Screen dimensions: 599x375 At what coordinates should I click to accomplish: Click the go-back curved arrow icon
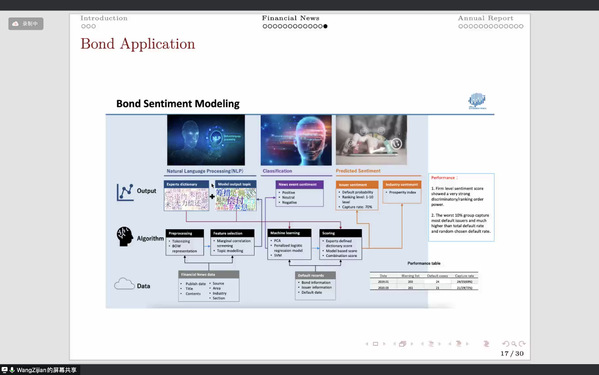tap(506, 344)
